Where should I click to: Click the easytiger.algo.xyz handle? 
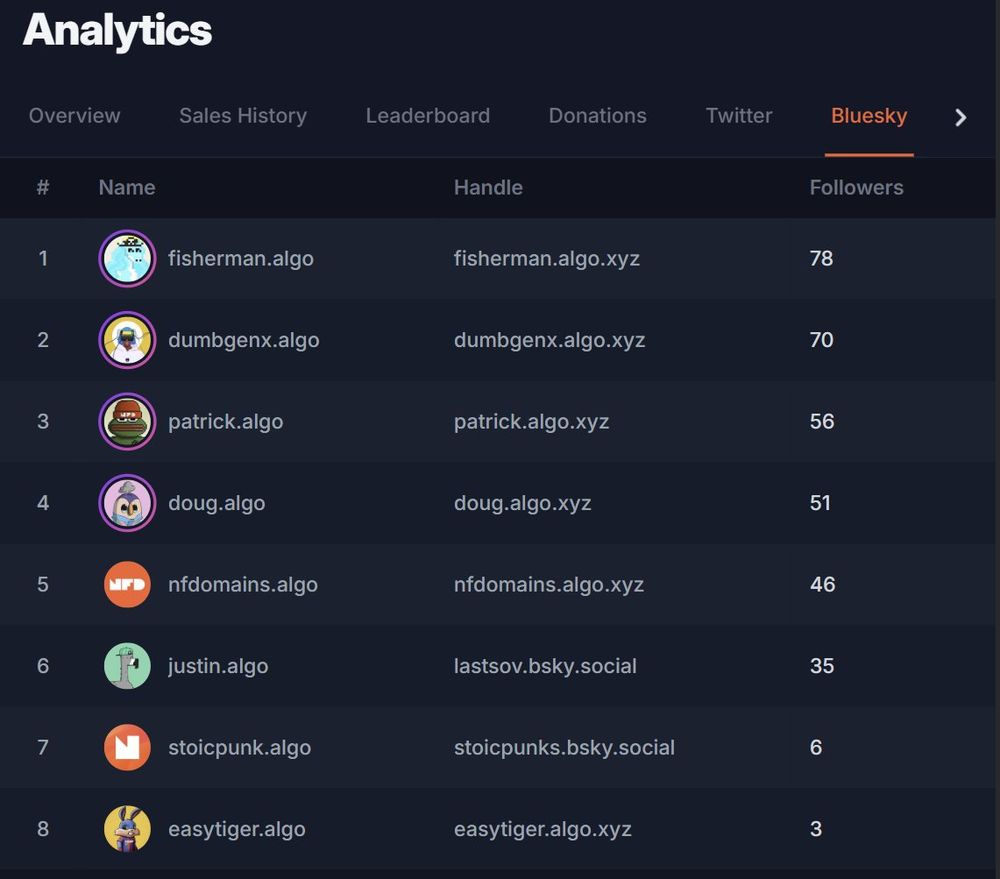click(x=543, y=829)
